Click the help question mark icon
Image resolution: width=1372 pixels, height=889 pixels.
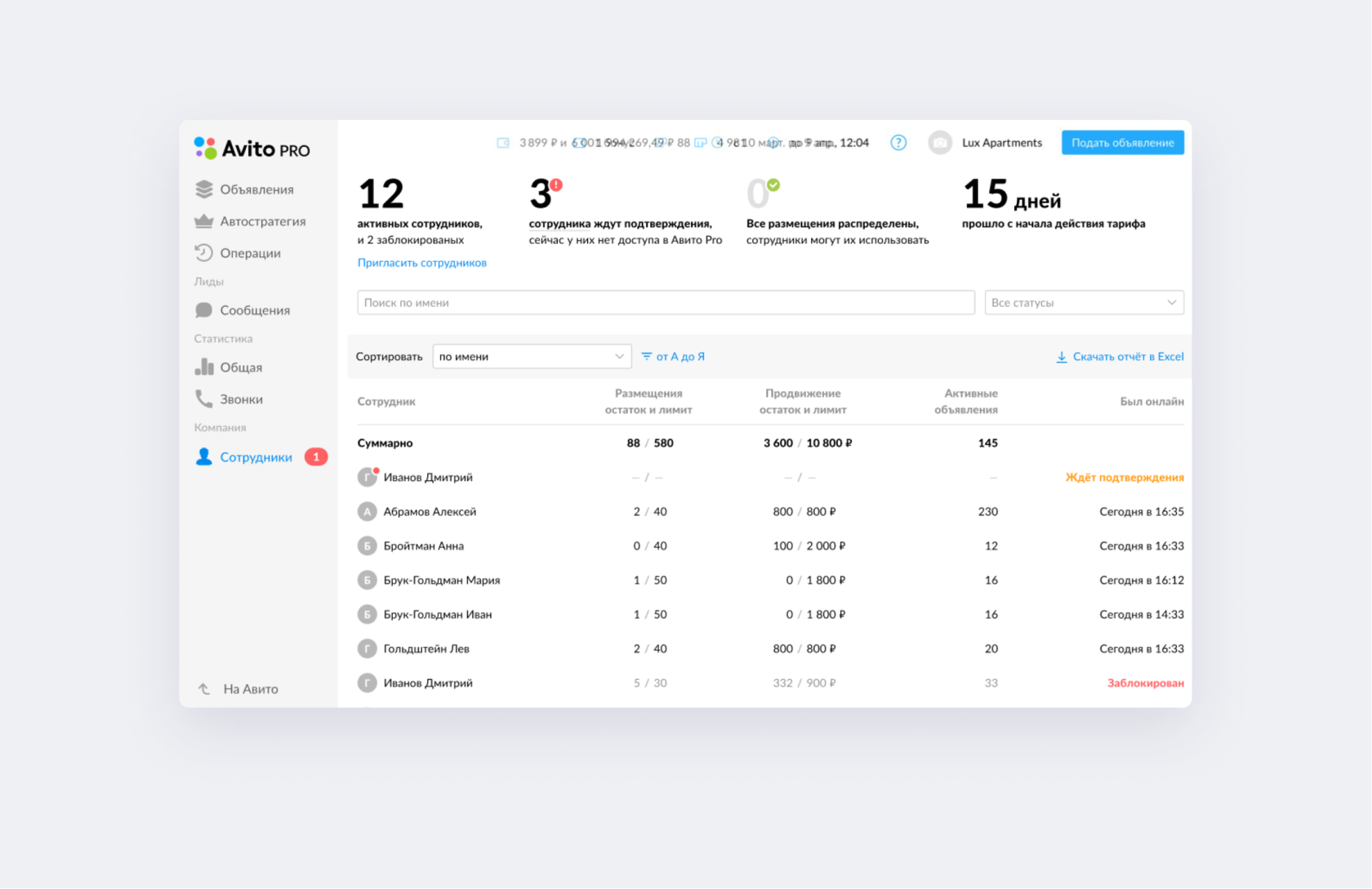point(898,143)
